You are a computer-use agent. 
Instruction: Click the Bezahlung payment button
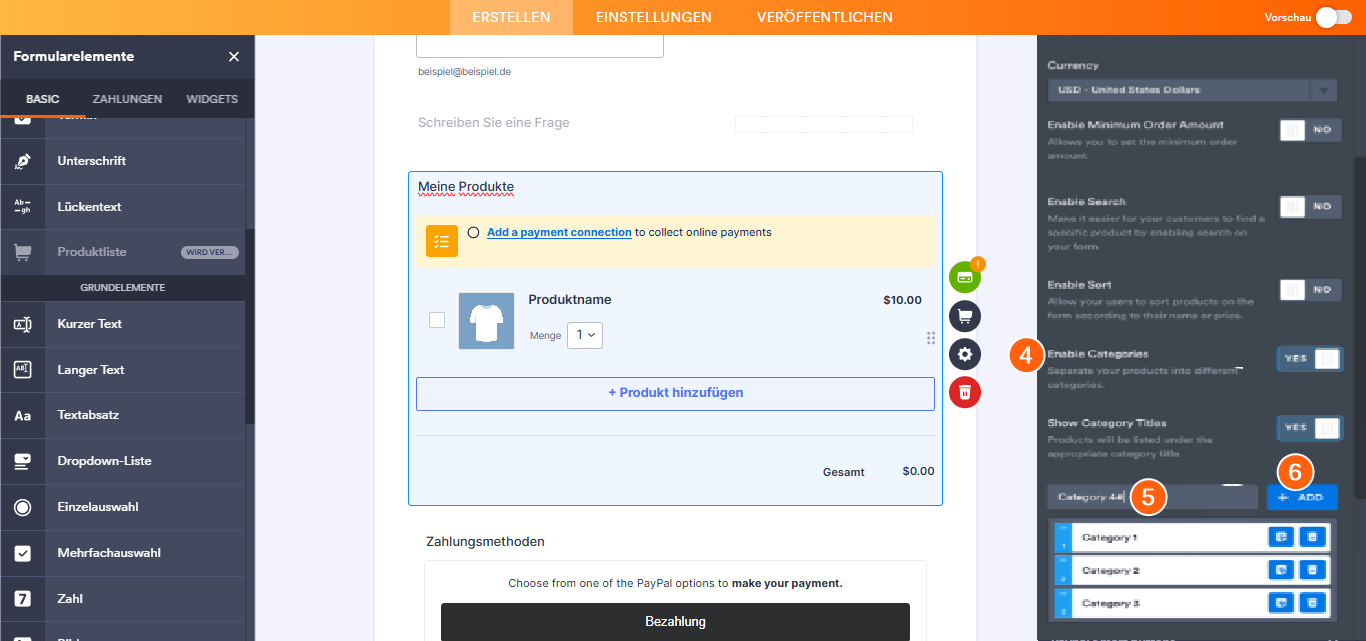(x=675, y=621)
